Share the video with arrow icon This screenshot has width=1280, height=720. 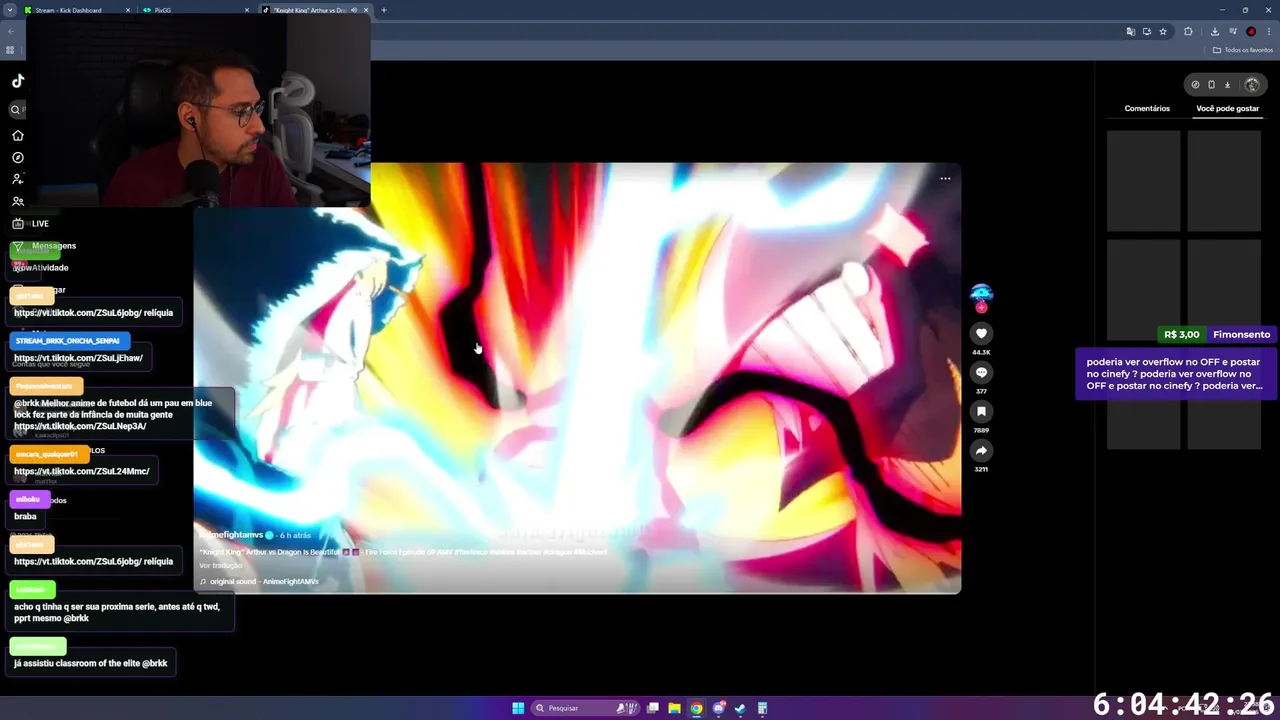click(981, 450)
